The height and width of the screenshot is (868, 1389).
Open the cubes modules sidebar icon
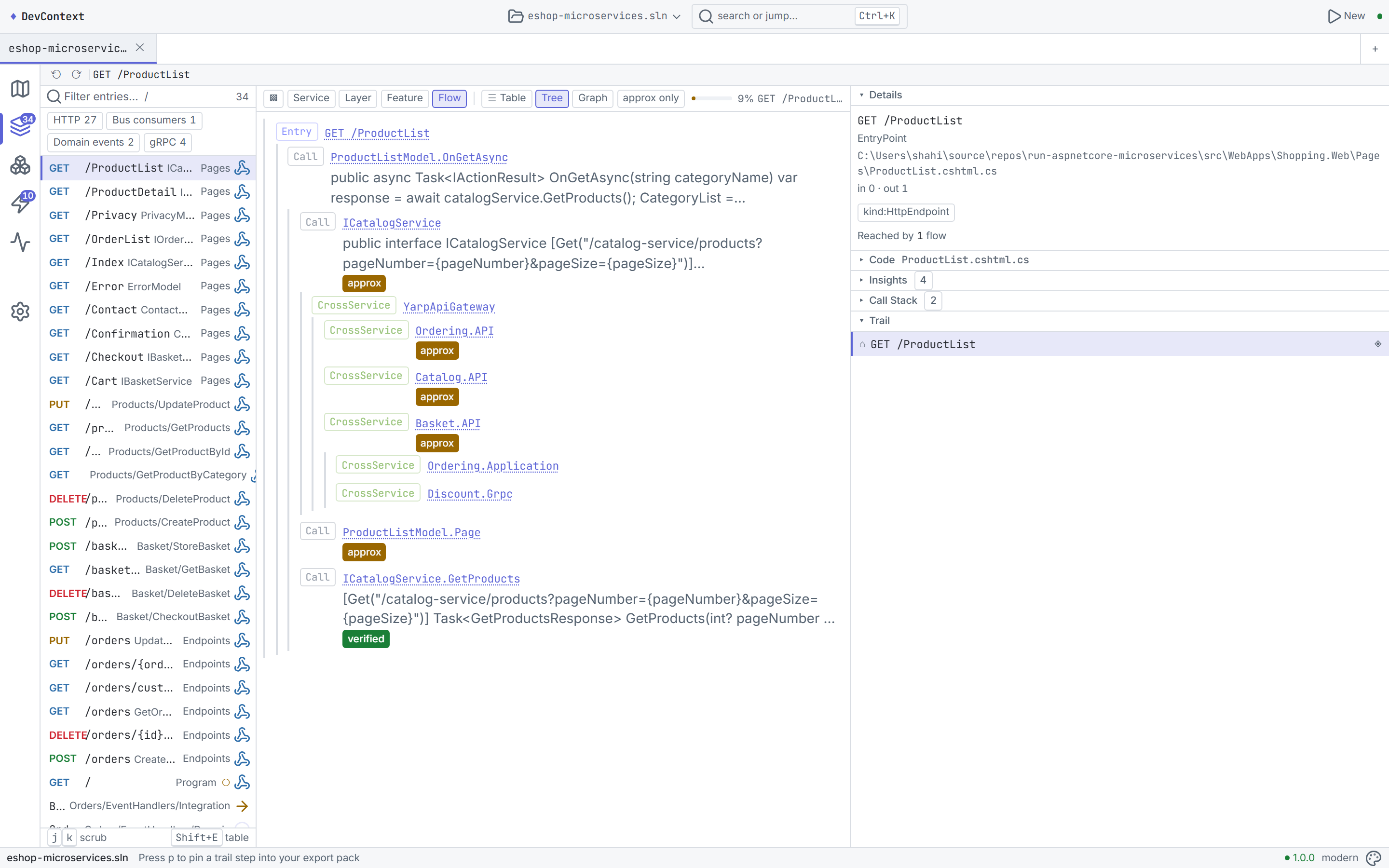point(20,165)
